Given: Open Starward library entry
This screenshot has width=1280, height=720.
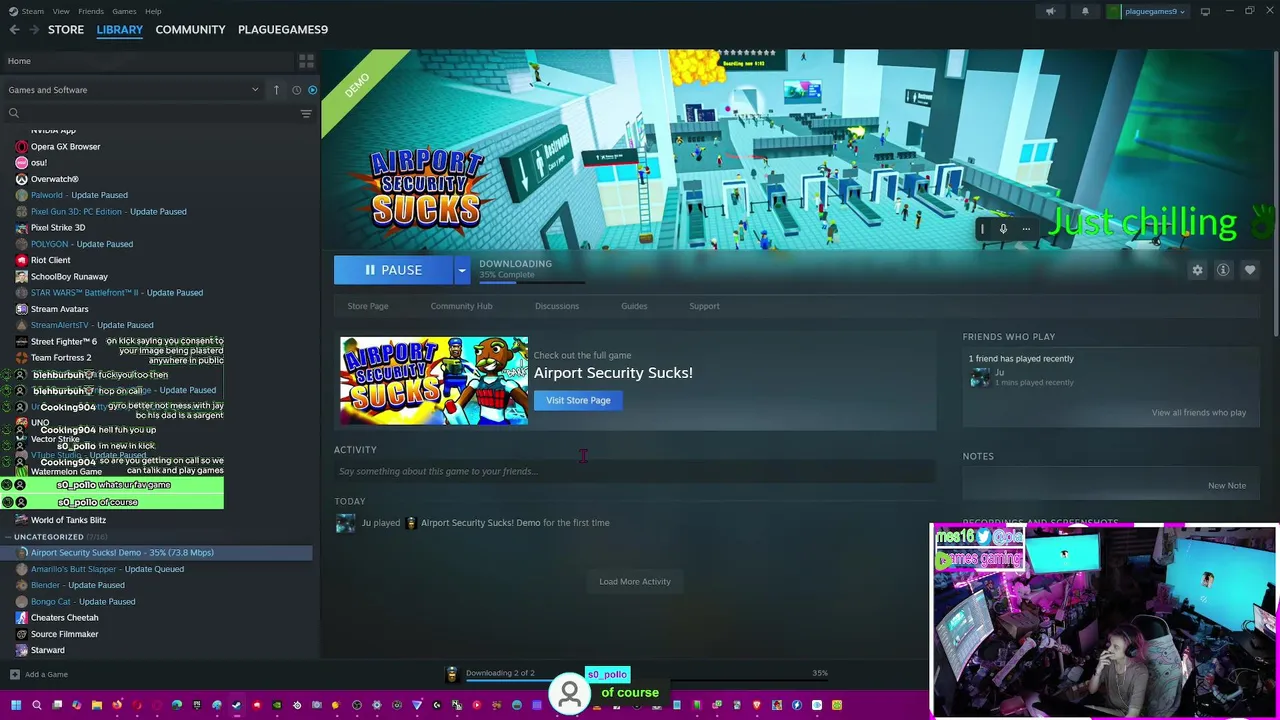Looking at the screenshot, I should point(48,650).
